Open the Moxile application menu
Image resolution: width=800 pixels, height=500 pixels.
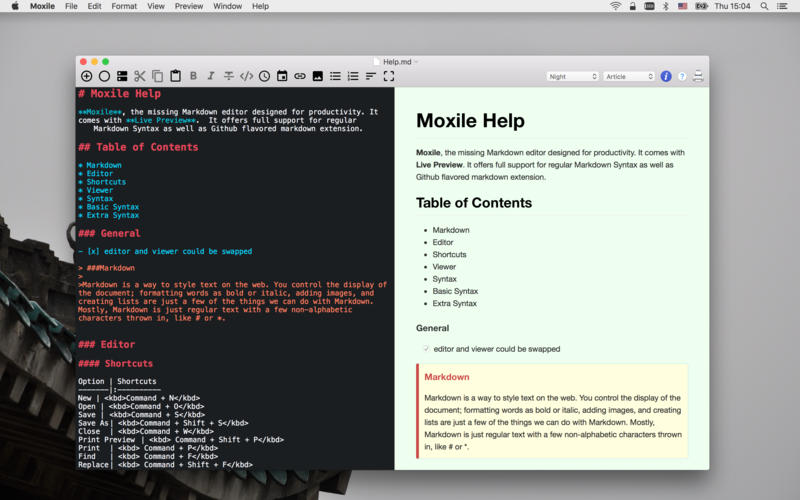tap(42, 6)
